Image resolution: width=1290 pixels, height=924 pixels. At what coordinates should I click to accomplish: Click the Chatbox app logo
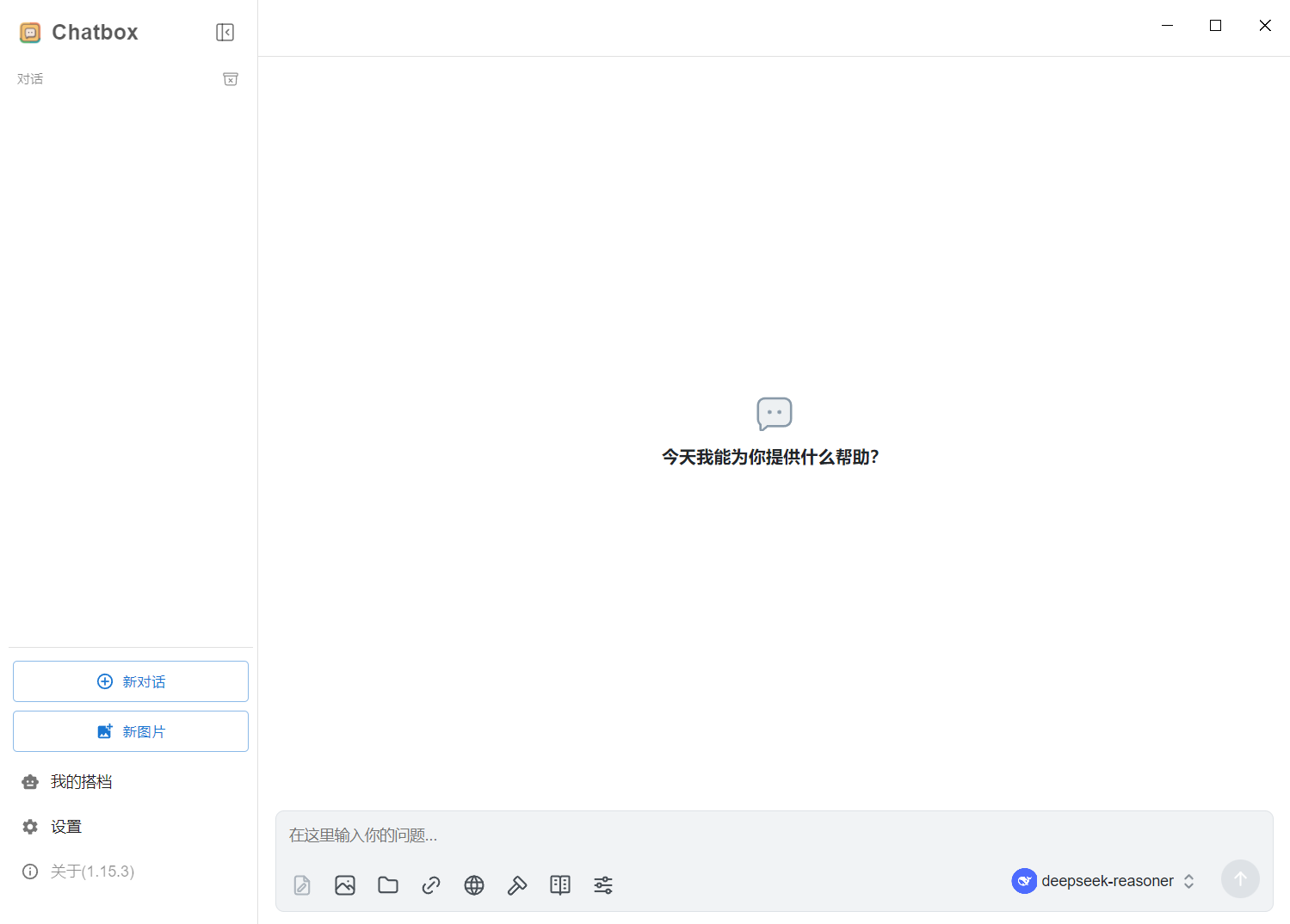coord(30,32)
